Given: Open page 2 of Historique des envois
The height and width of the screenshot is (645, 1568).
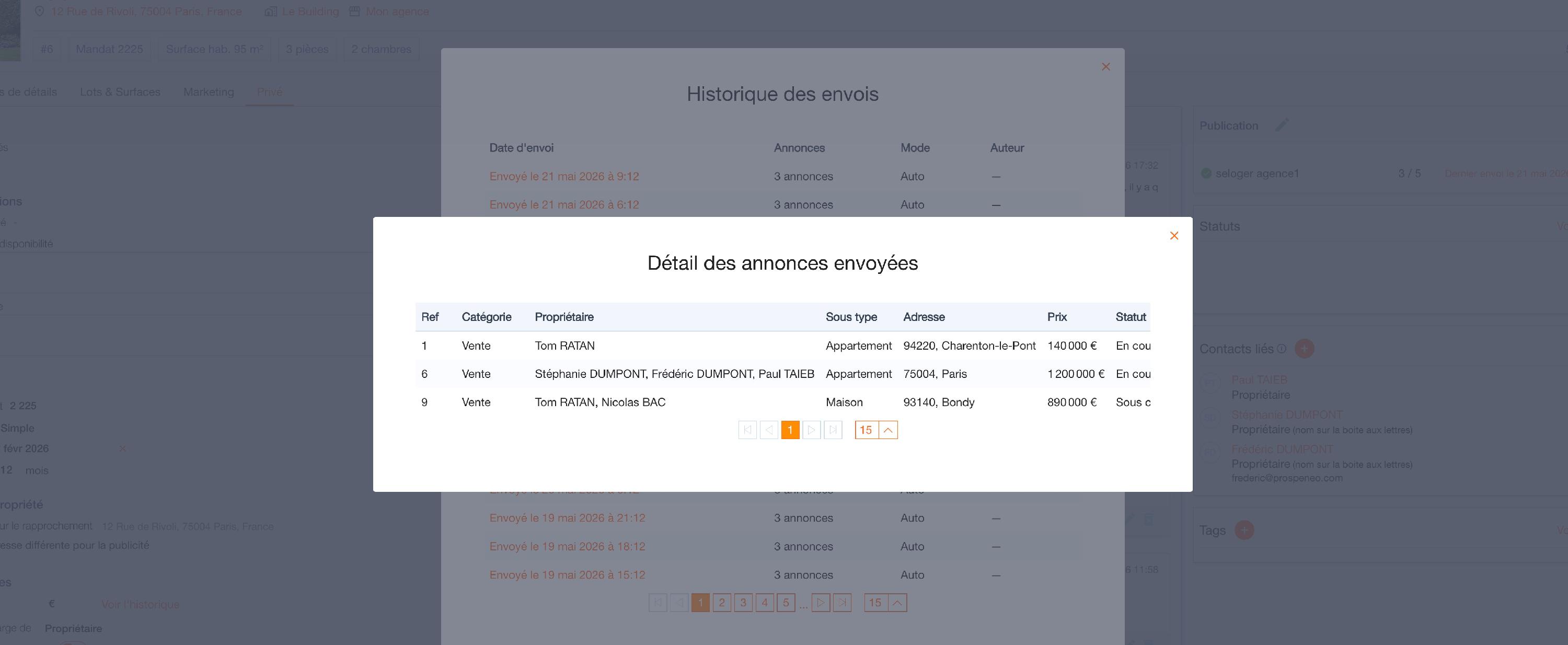Looking at the screenshot, I should pos(722,603).
